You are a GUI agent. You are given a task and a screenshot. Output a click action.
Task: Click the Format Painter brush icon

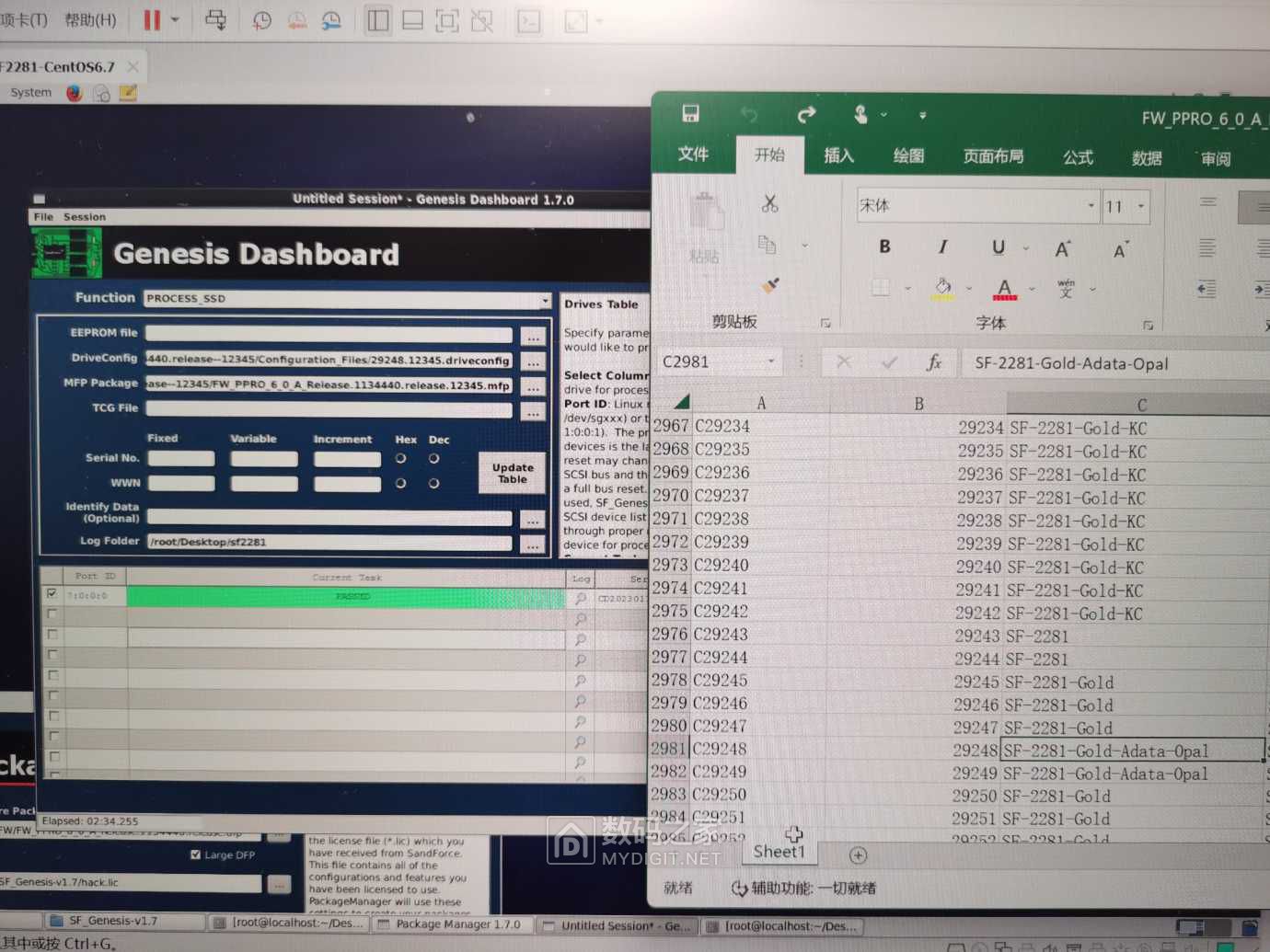(x=771, y=285)
